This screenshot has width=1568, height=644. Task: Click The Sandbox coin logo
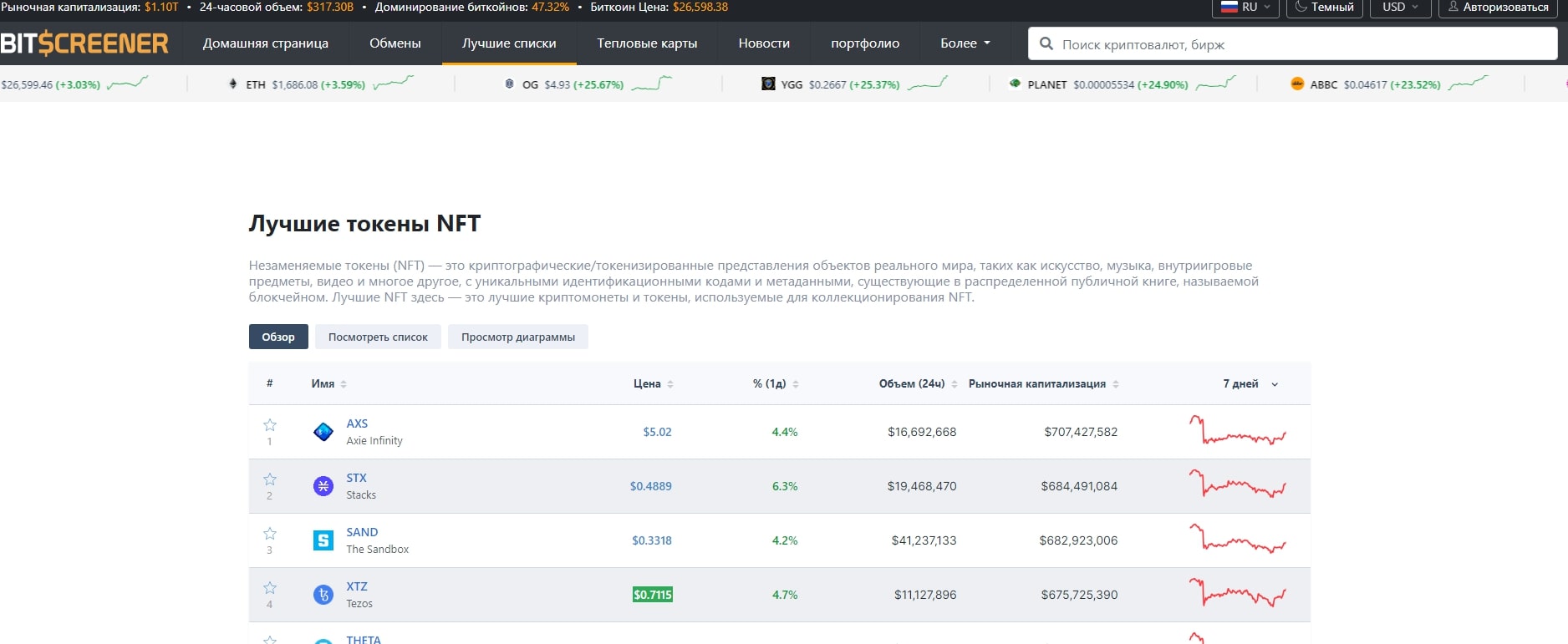323,540
